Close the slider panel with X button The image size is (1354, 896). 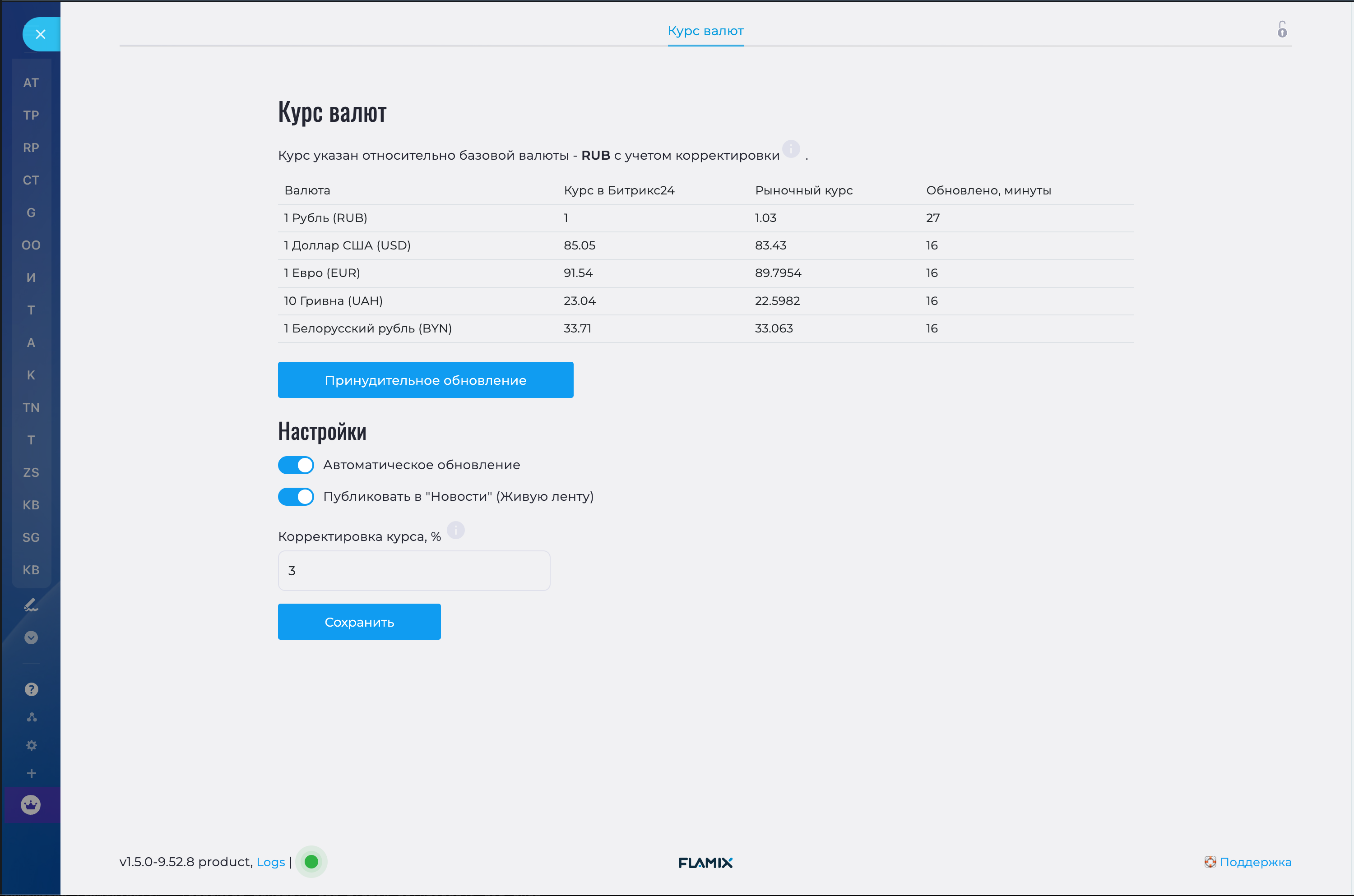(40, 34)
